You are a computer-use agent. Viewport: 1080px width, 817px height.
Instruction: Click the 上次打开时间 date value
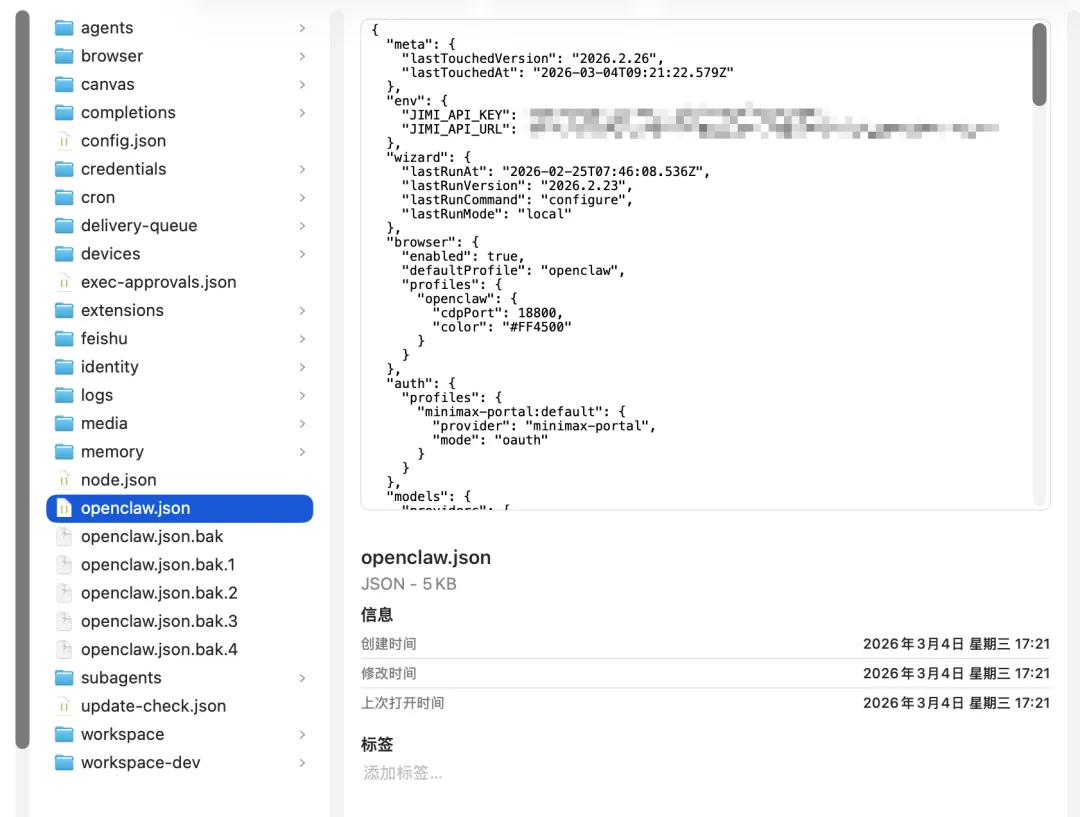click(x=956, y=703)
